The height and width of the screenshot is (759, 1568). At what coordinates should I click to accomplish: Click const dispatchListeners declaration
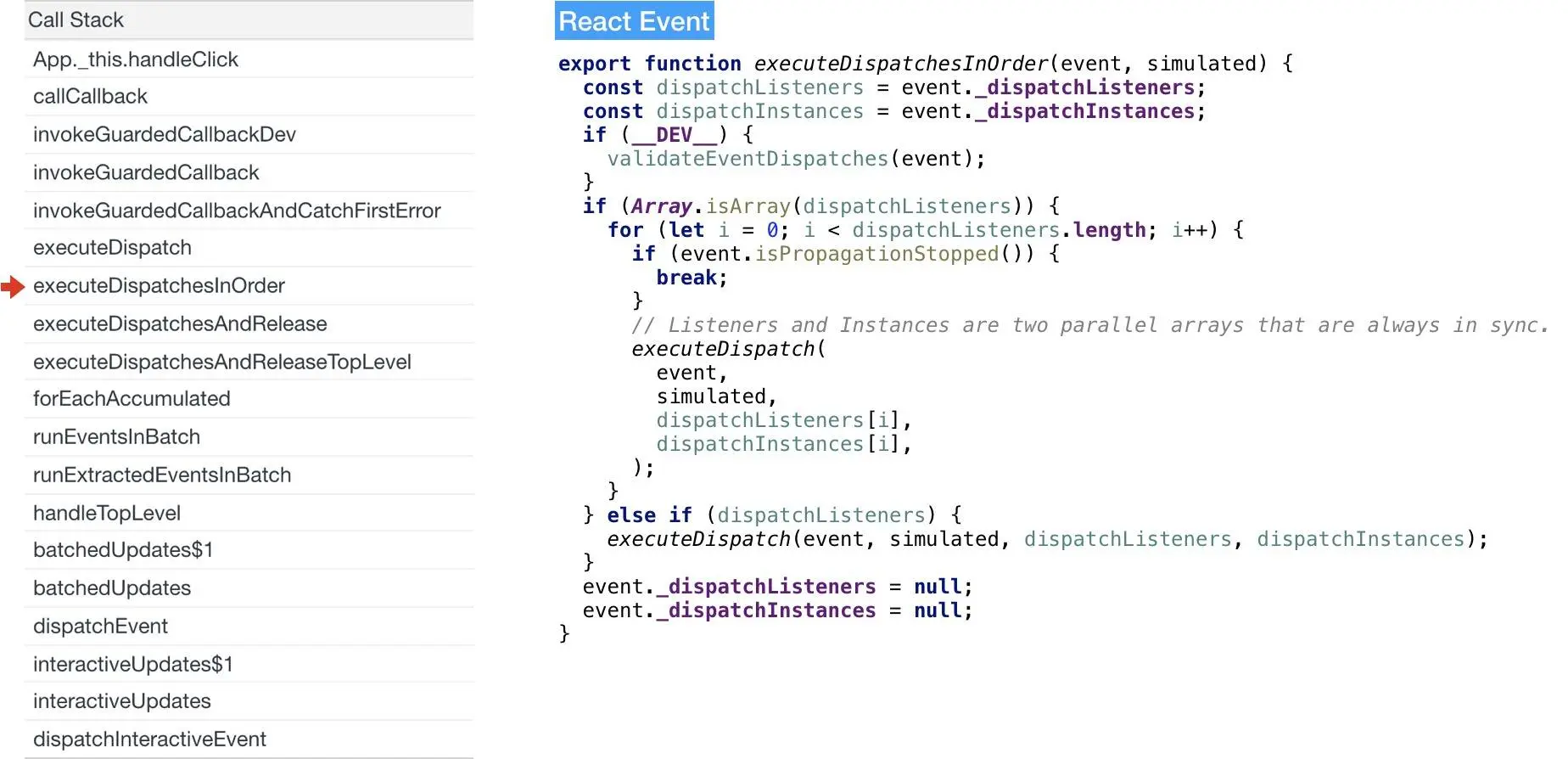894,87
